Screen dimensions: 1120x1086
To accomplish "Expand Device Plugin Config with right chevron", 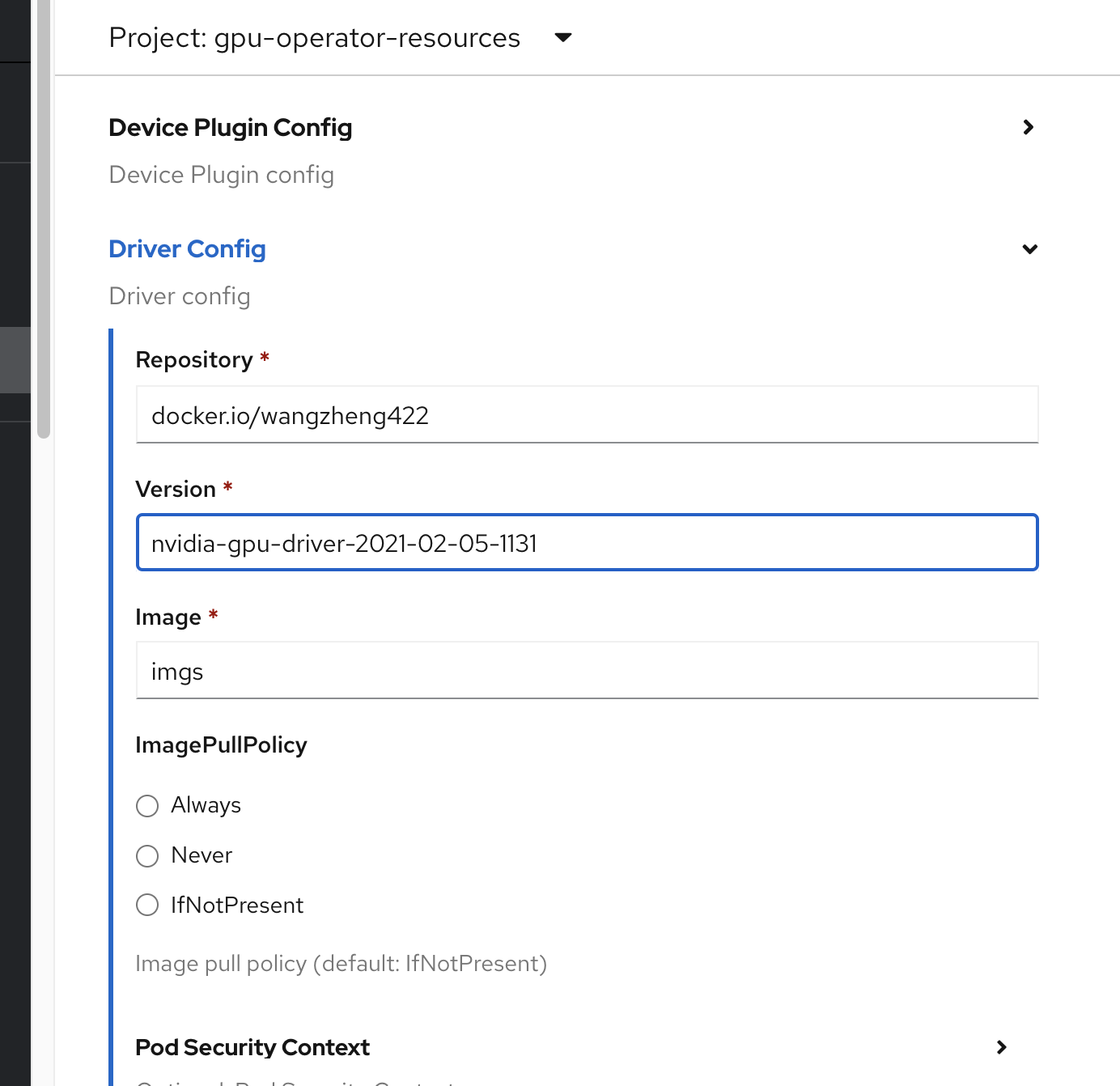I will coord(1028,127).
